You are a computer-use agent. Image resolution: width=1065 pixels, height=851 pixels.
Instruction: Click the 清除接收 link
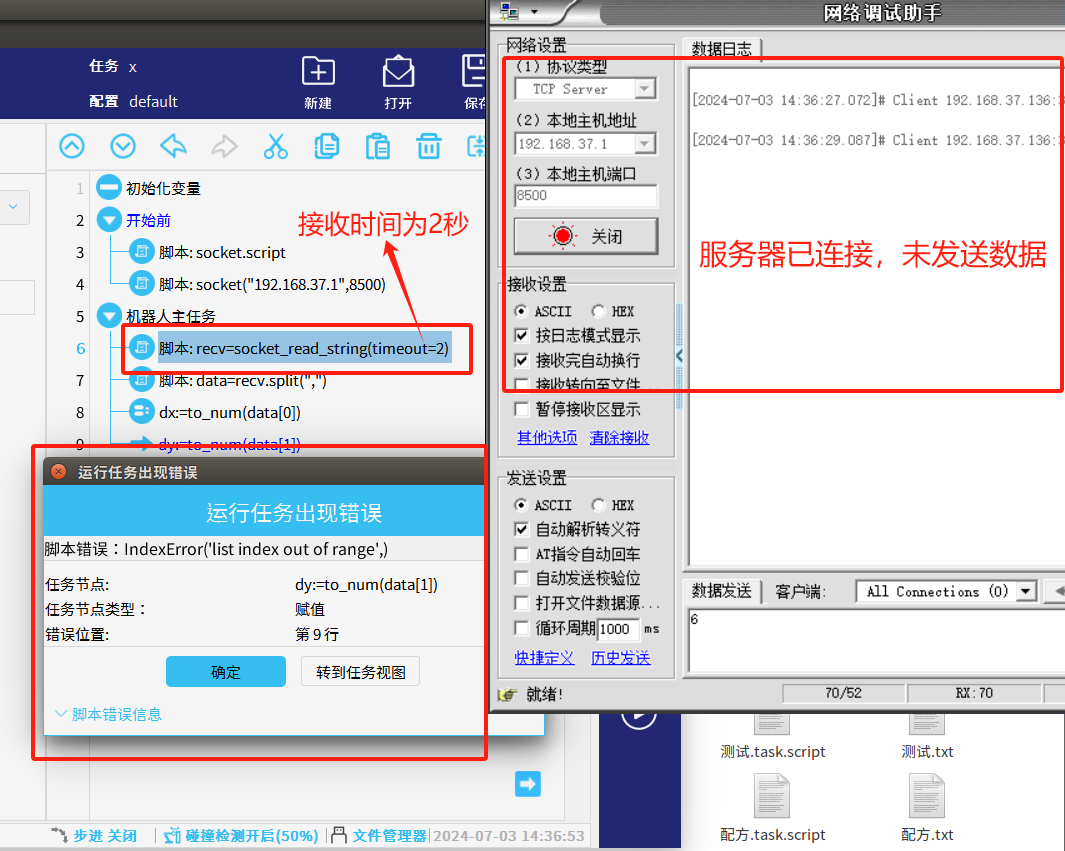coord(619,437)
